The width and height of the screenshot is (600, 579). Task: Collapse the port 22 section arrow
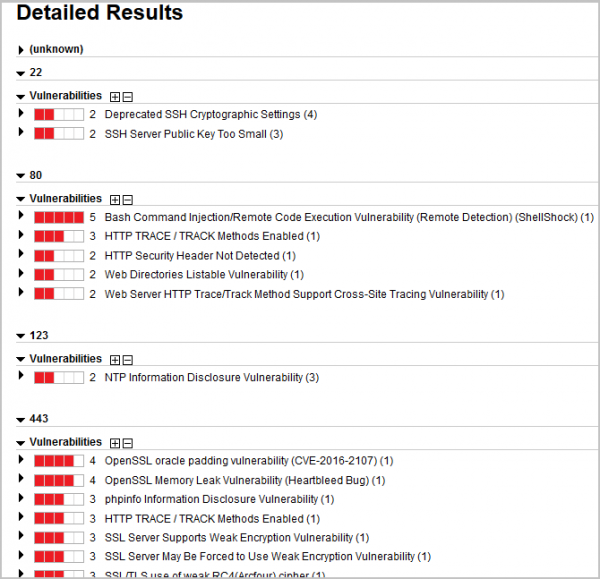21,73
